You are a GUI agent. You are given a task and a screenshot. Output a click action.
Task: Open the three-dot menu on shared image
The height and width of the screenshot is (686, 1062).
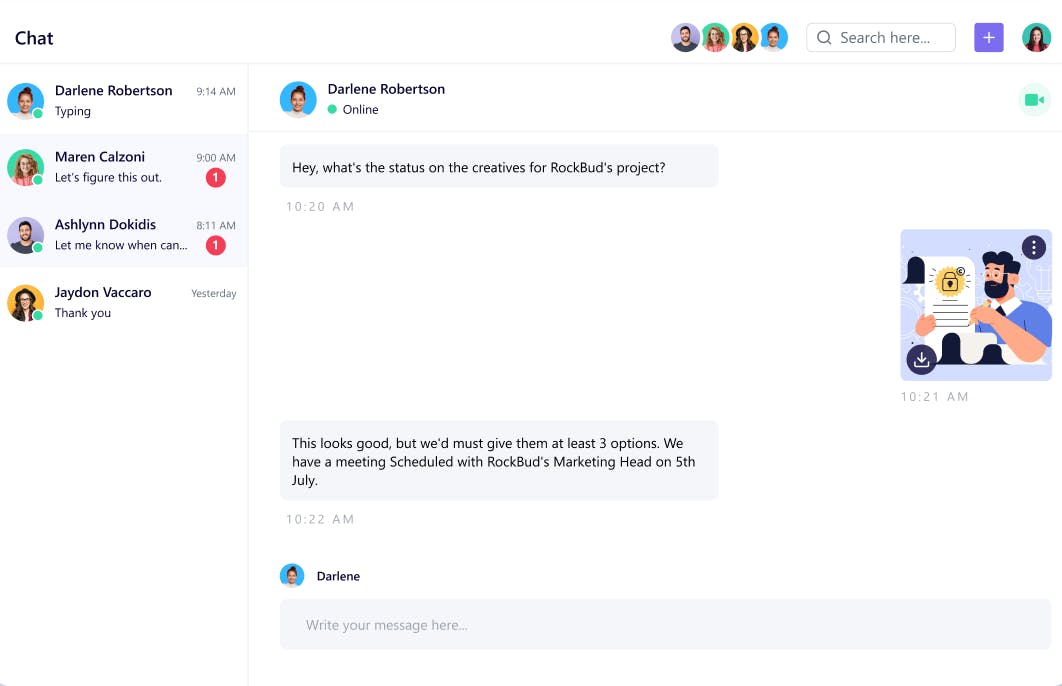[x=1034, y=247]
